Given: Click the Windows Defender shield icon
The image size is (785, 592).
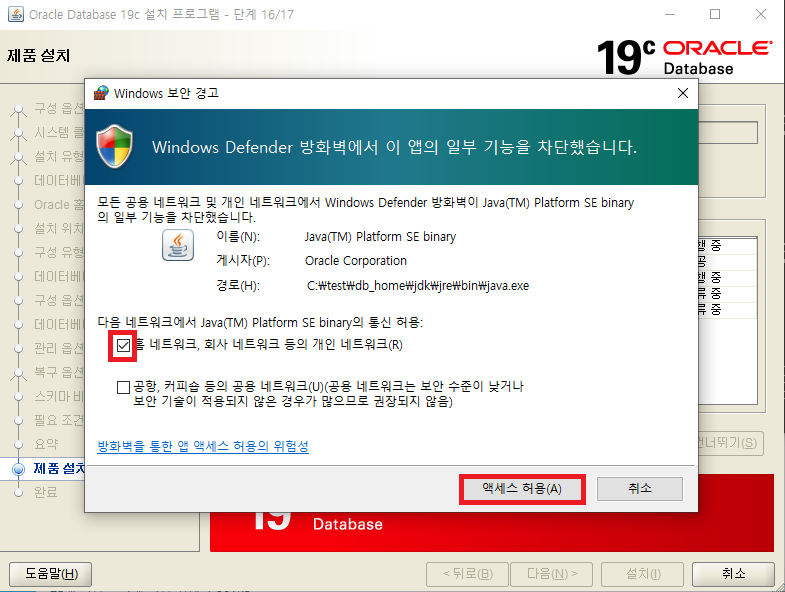Looking at the screenshot, I should pyautogui.click(x=115, y=147).
